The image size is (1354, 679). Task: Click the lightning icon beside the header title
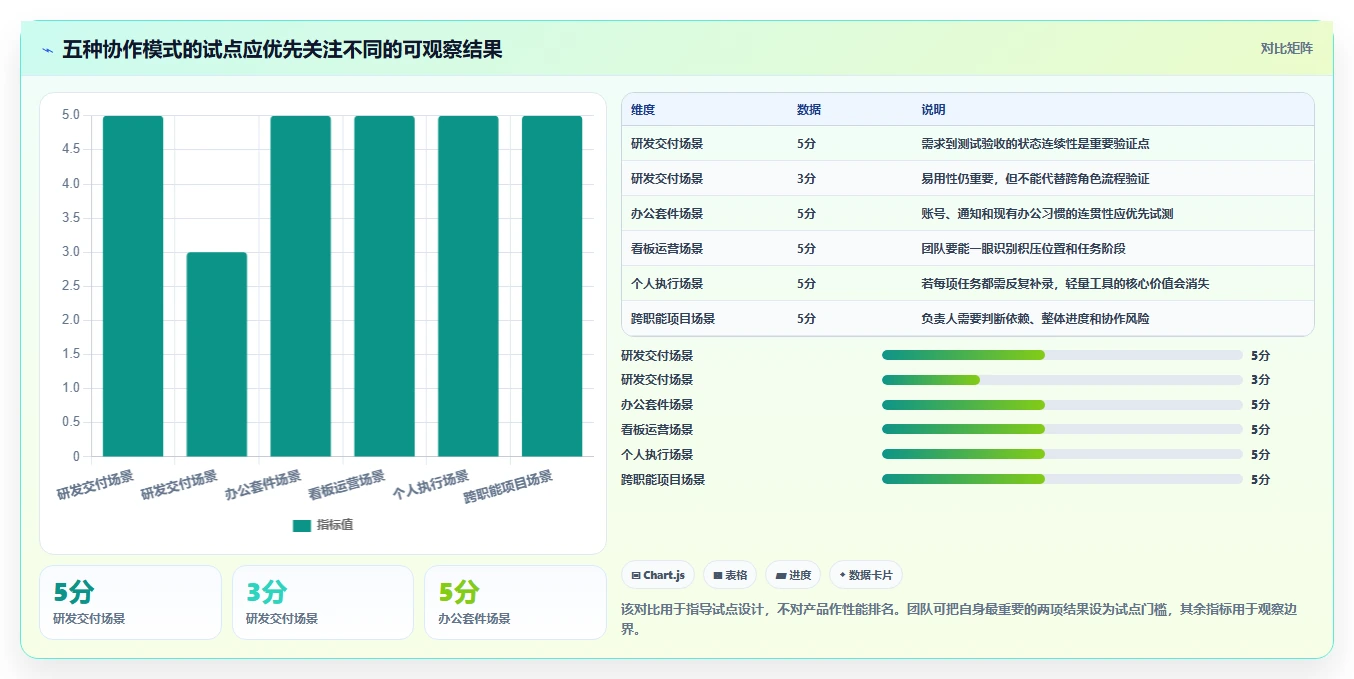pyautogui.click(x=48, y=50)
